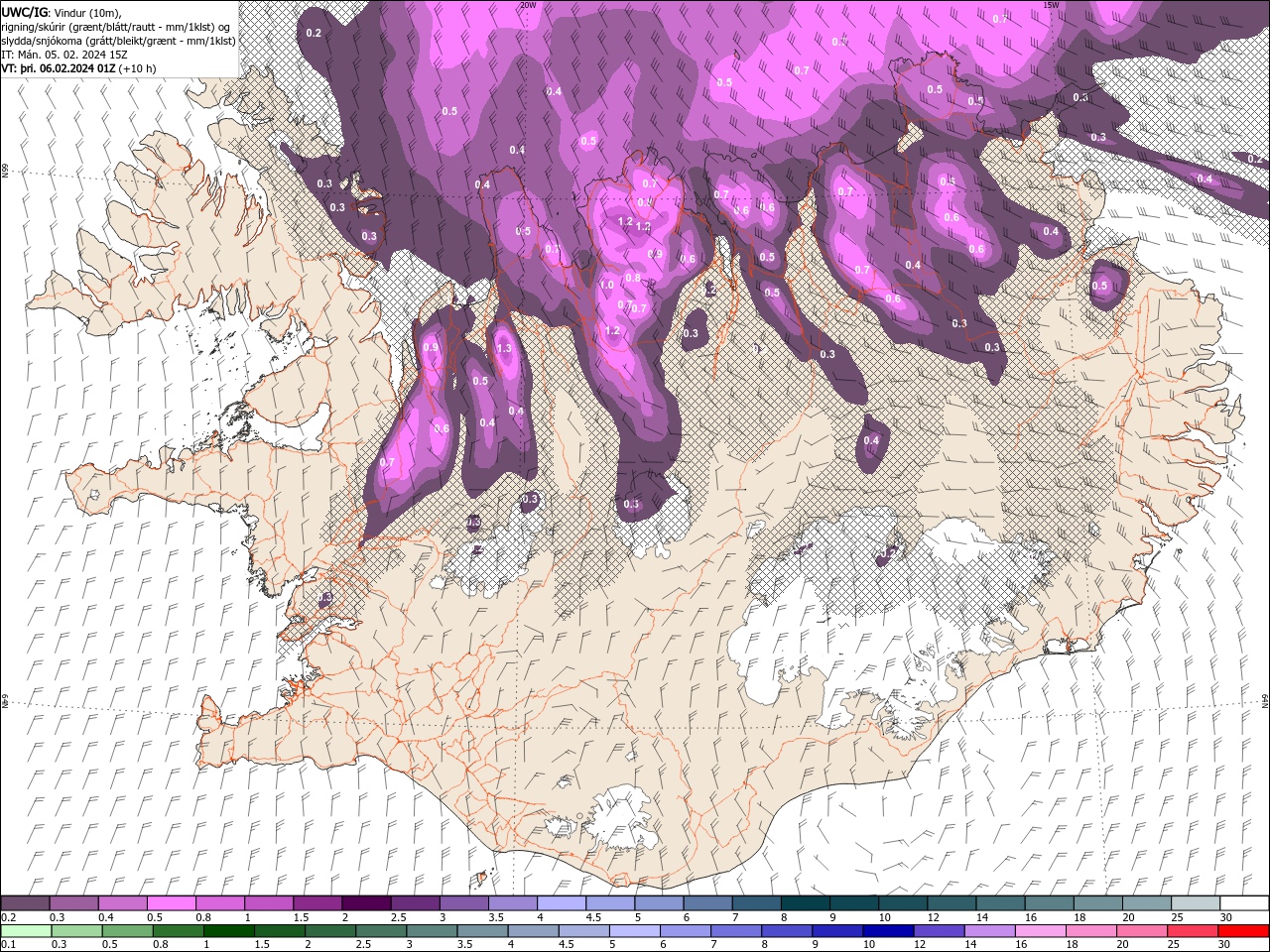Click the white upper swatch after label 30
This screenshot has height=952, width=1270.
coord(1244,903)
